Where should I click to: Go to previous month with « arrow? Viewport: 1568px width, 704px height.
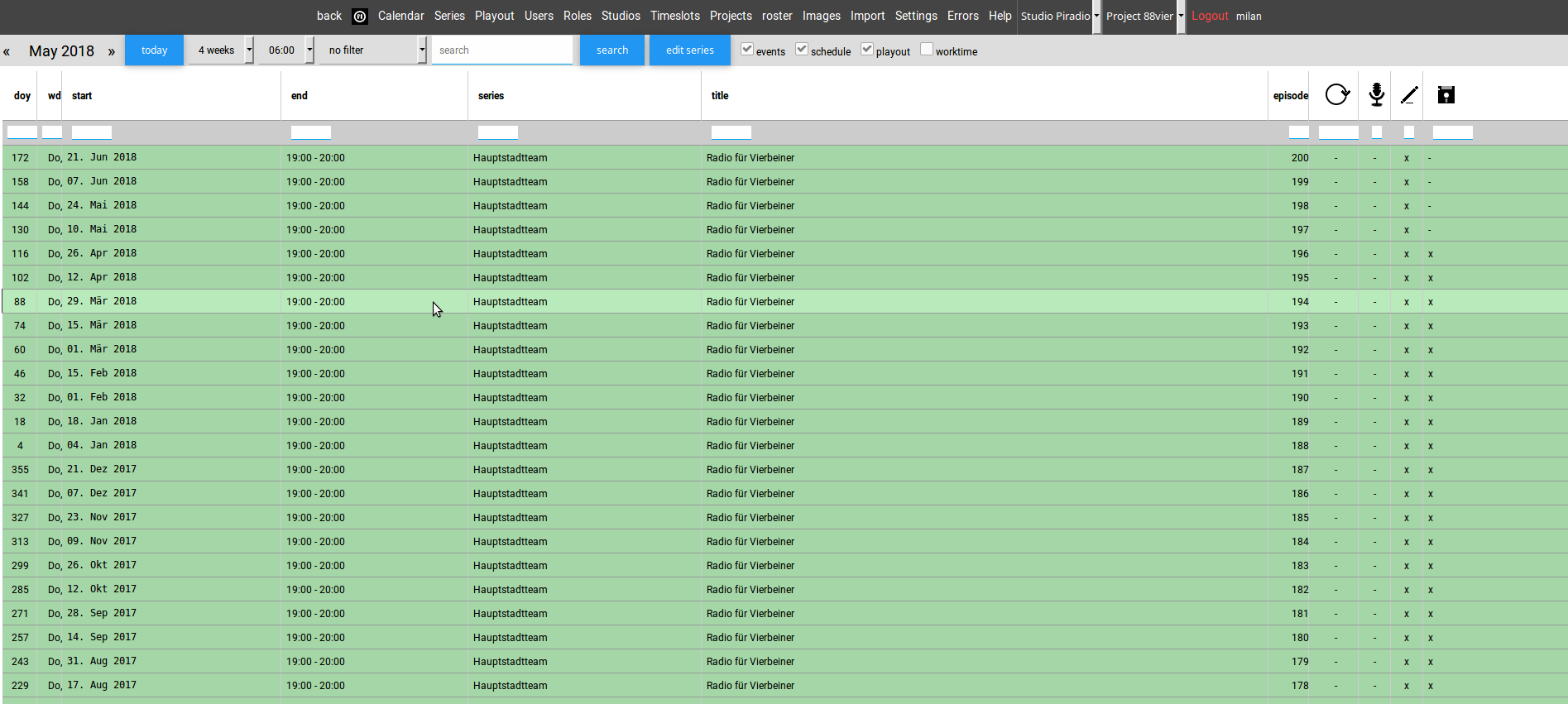[x=7, y=51]
